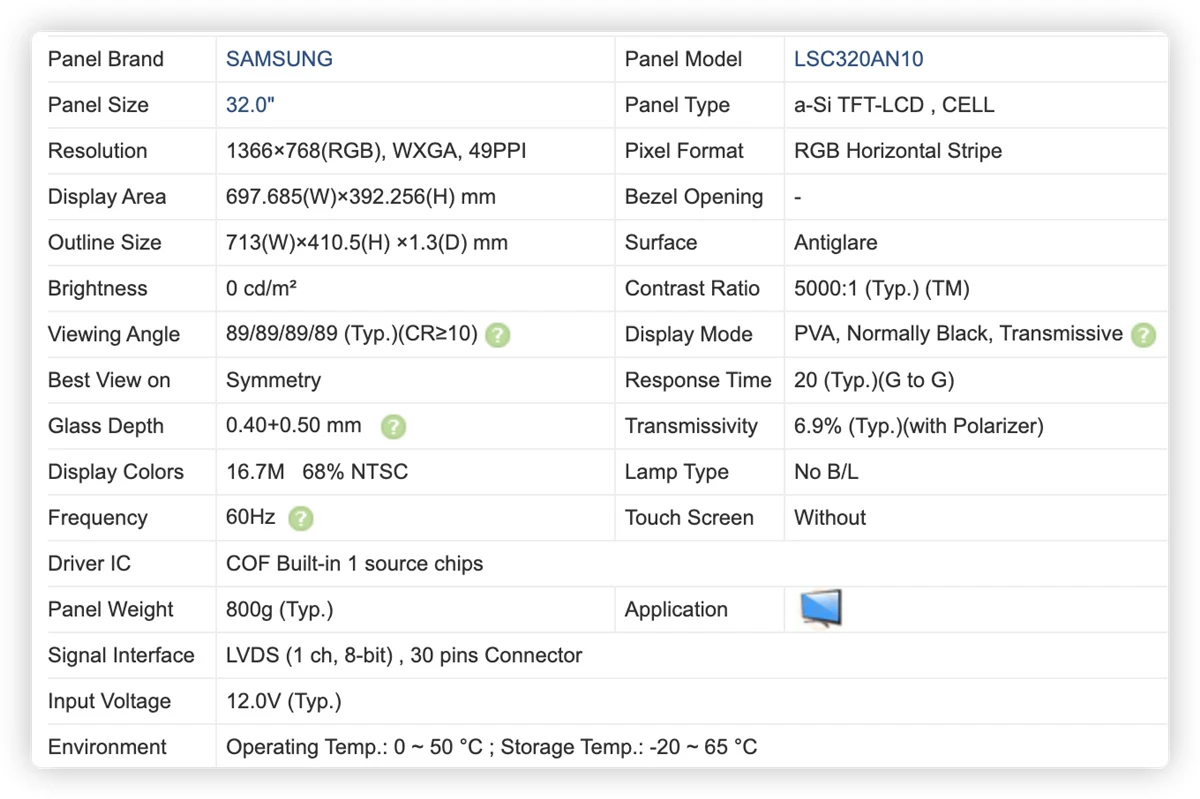1200x799 pixels.
Task: Select the display area value 697.685(W)×392.256(H) mm
Action: pyautogui.click(x=361, y=197)
